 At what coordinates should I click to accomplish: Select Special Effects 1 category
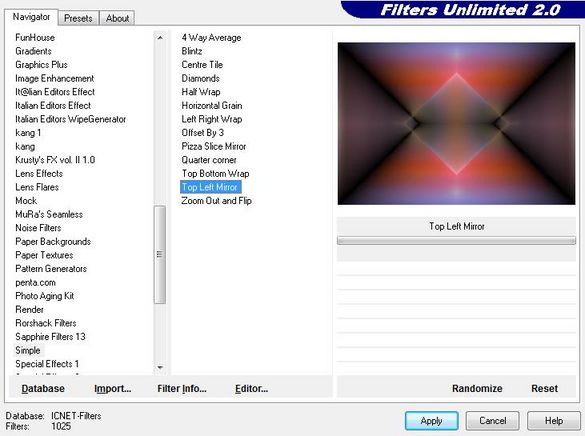coord(47,364)
